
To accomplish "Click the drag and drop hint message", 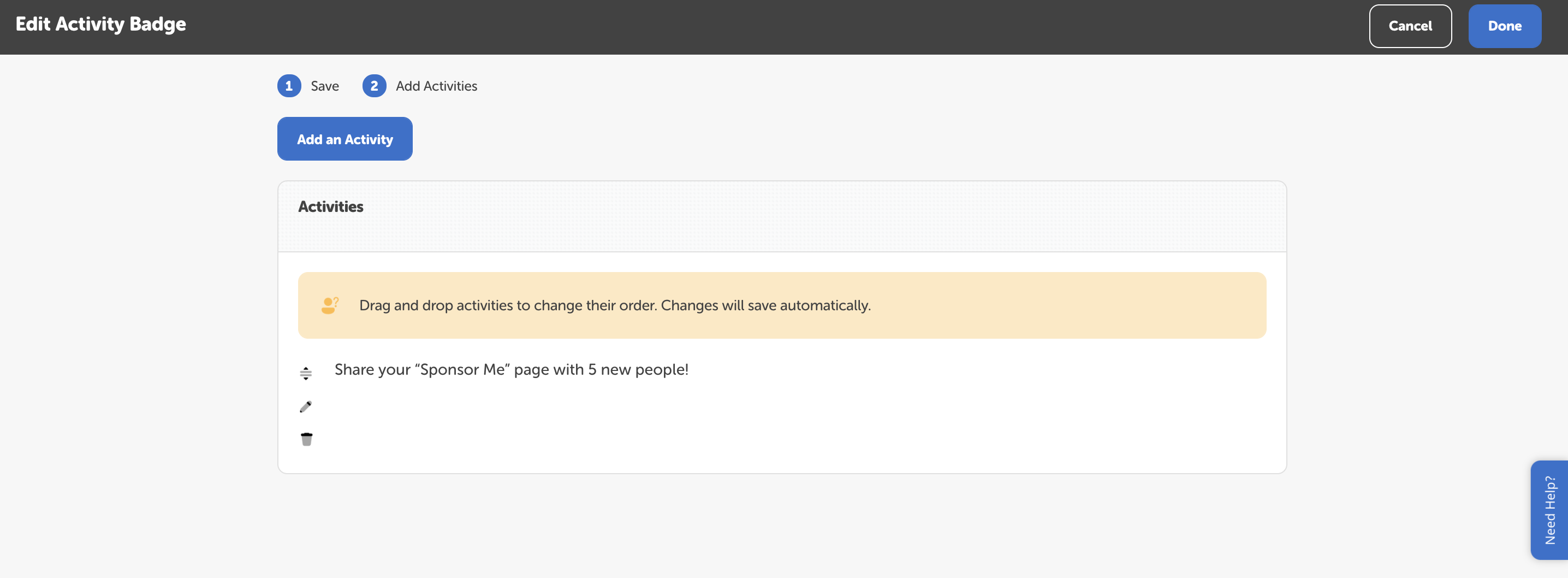I will 614,305.
